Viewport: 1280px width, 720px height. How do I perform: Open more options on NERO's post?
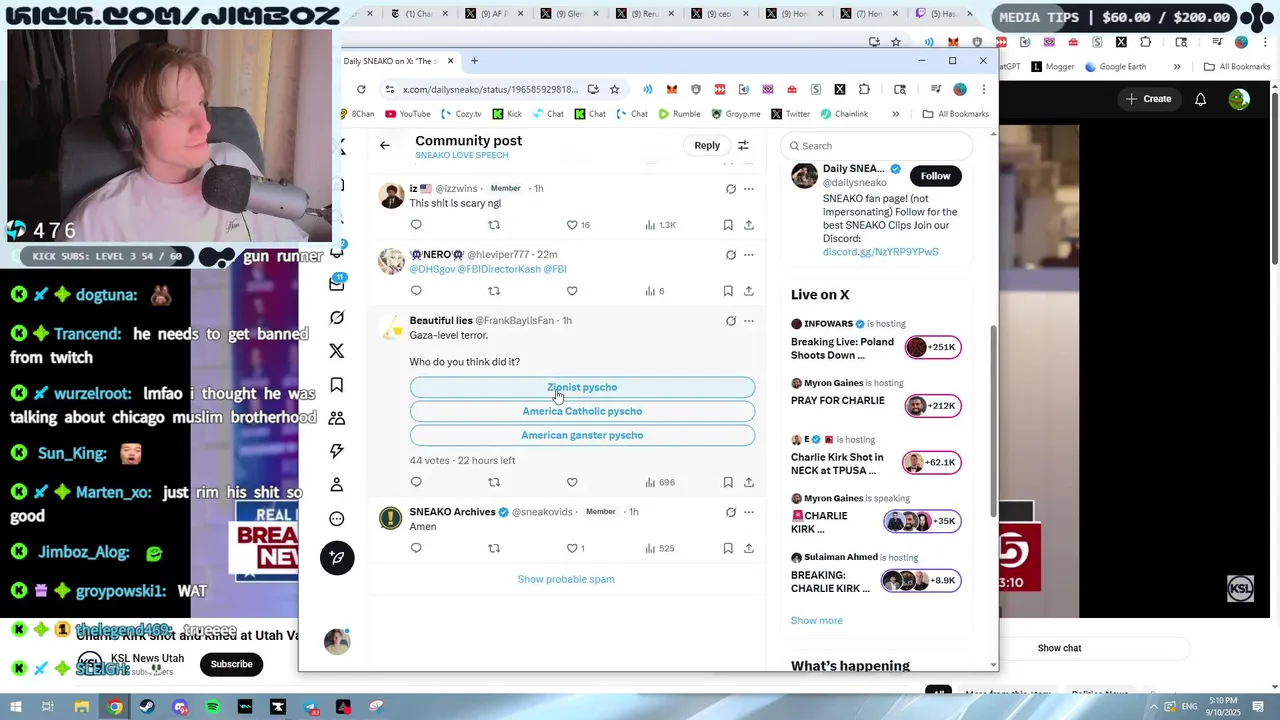(x=748, y=255)
